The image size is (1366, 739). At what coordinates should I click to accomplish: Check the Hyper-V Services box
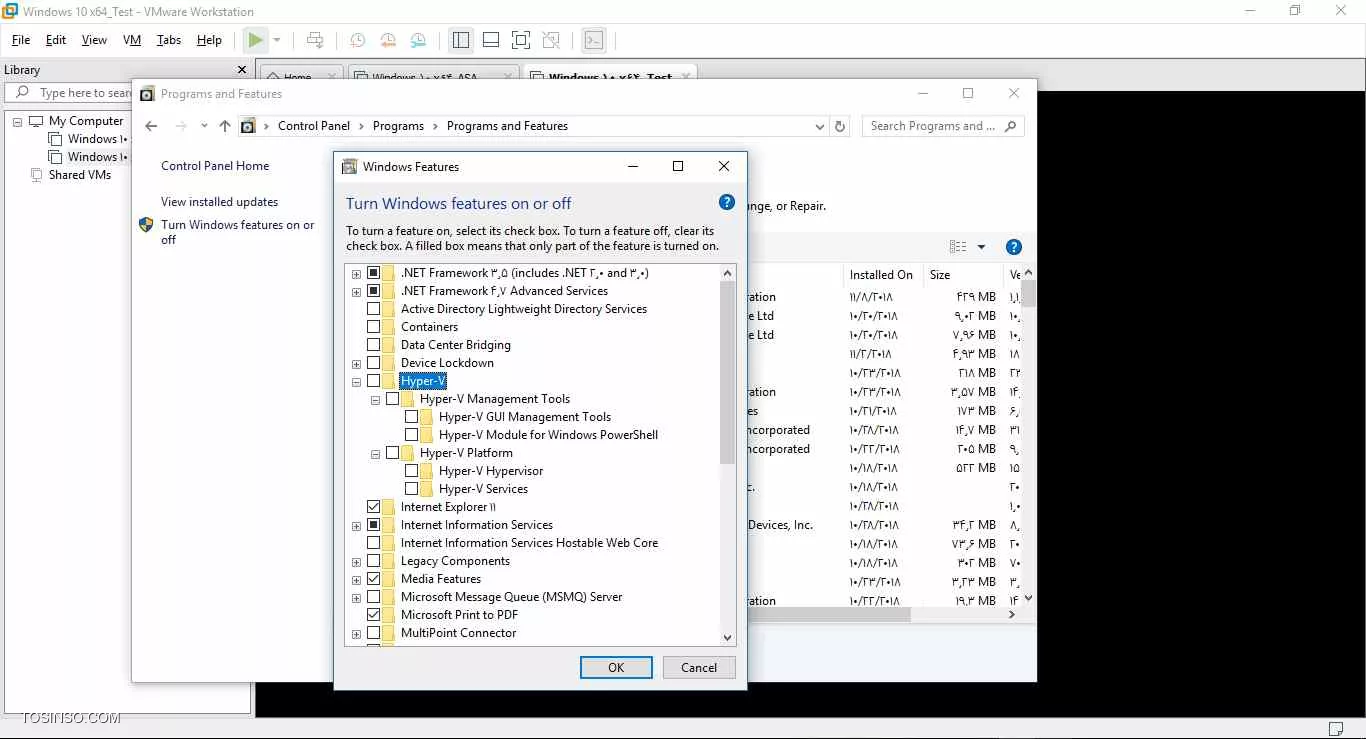pos(412,489)
